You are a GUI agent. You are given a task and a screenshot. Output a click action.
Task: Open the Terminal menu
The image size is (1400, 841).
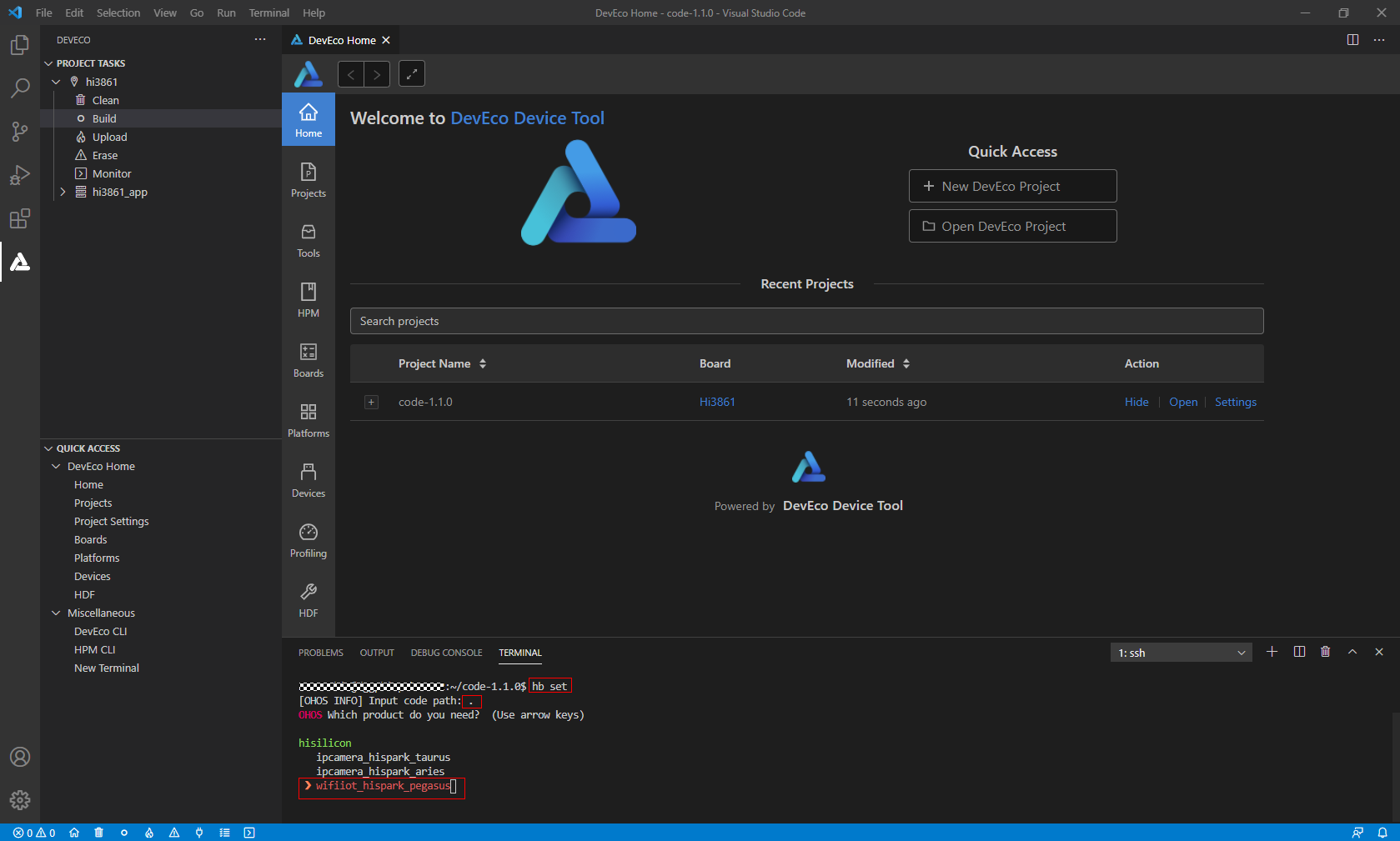click(268, 13)
